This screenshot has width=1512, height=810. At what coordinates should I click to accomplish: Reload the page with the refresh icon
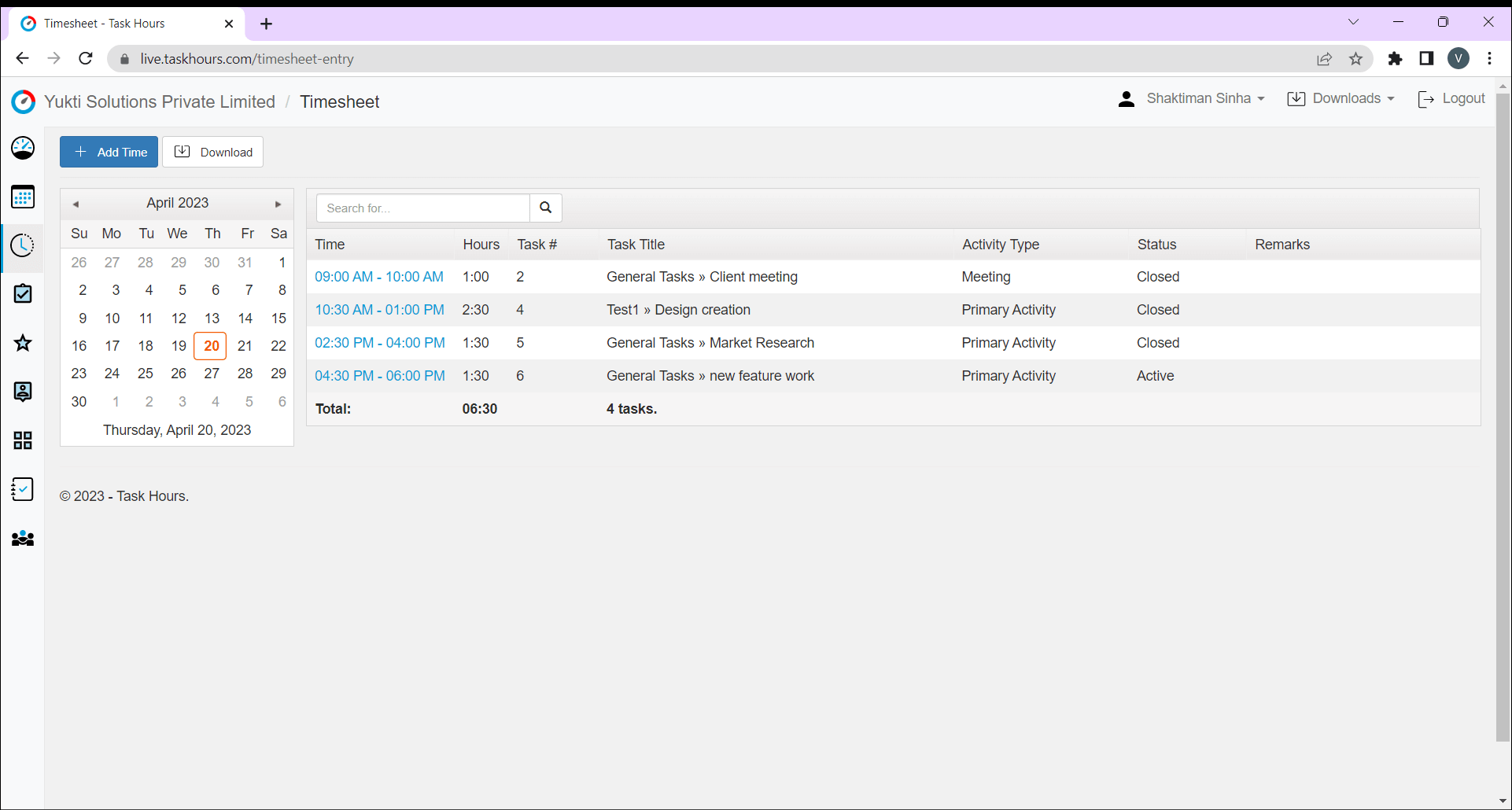86,58
